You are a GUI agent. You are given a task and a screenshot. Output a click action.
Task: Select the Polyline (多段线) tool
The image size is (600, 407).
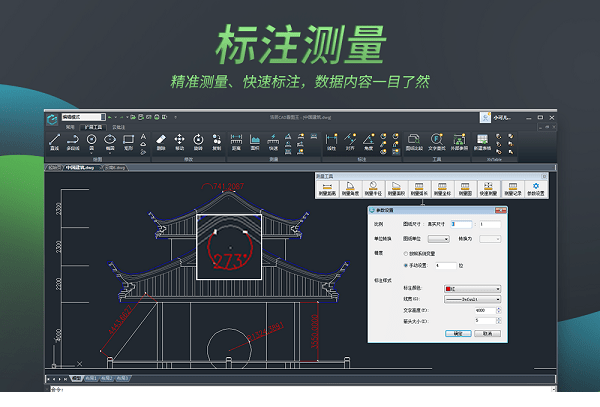pyautogui.click(x=73, y=142)
